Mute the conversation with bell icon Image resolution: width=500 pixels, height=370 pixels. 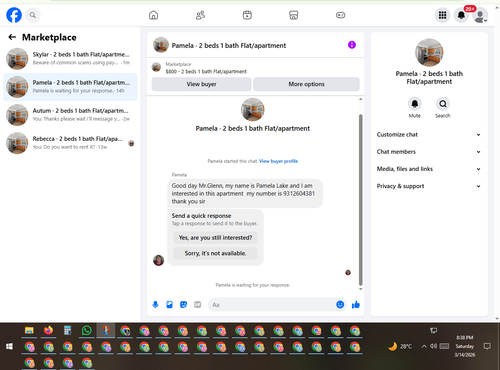coord(415,104)
